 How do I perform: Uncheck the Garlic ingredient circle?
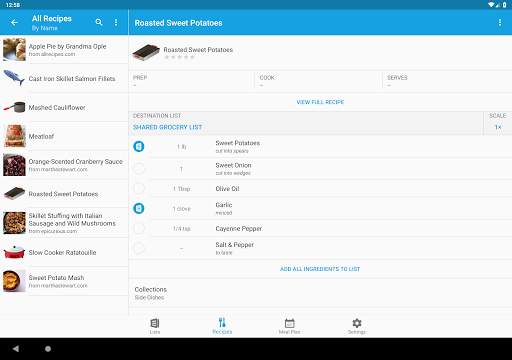[139, 208]
